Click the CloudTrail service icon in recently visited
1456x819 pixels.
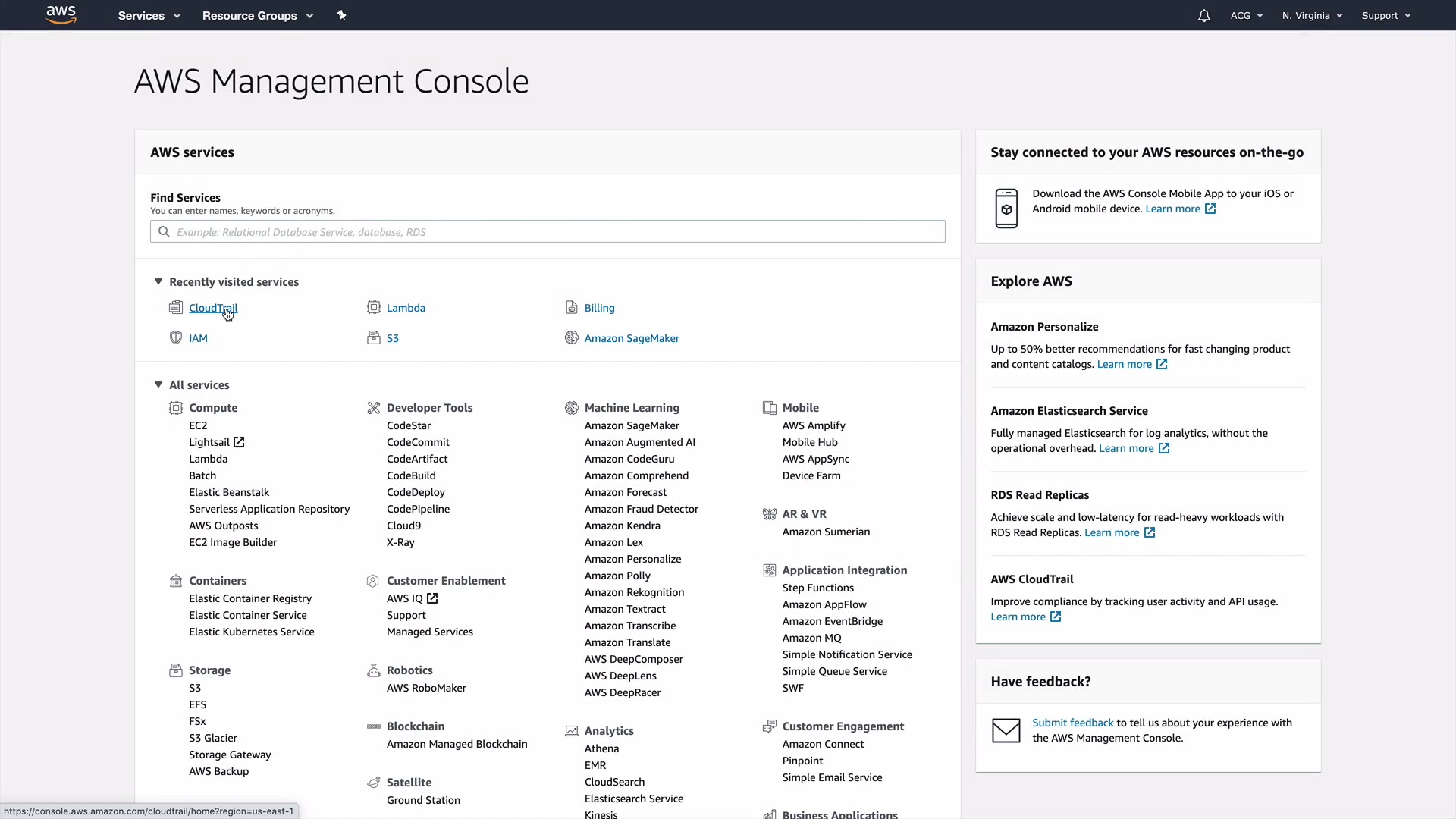point(176,307)
